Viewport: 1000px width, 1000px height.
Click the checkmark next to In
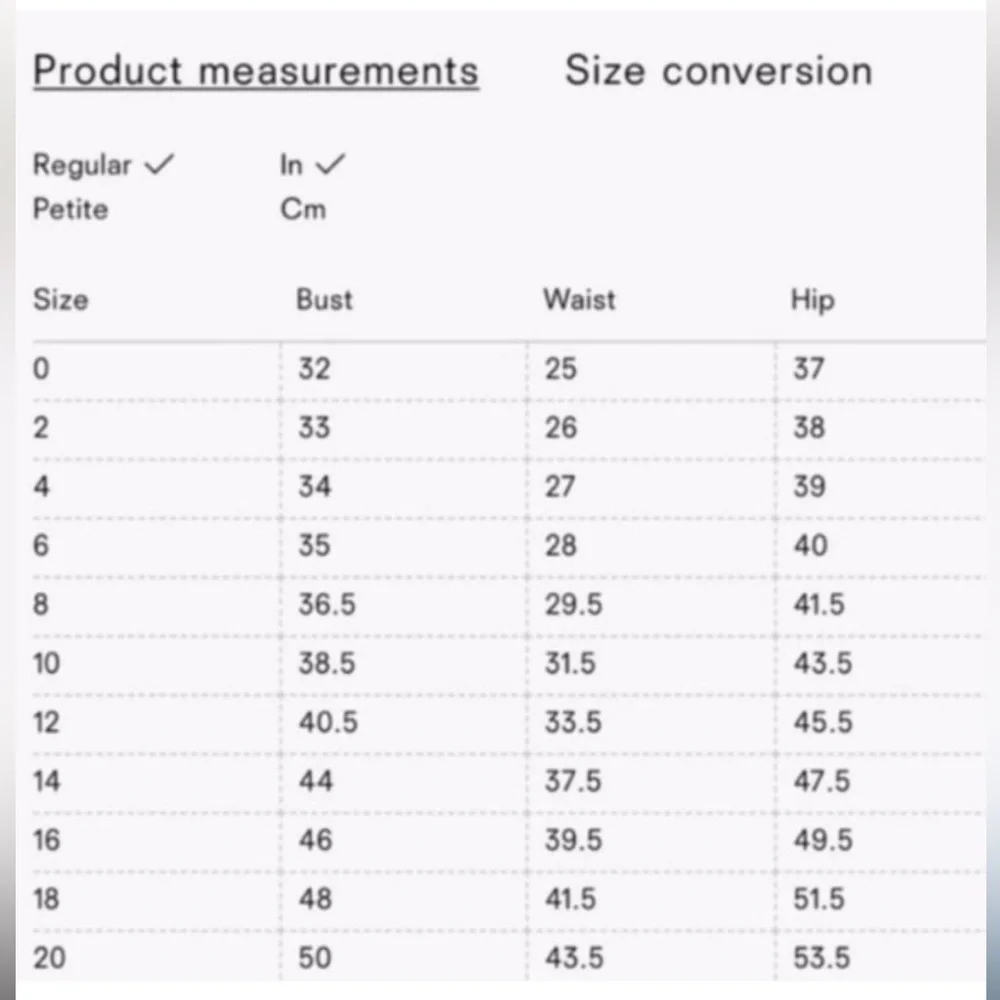coord(330,164)
